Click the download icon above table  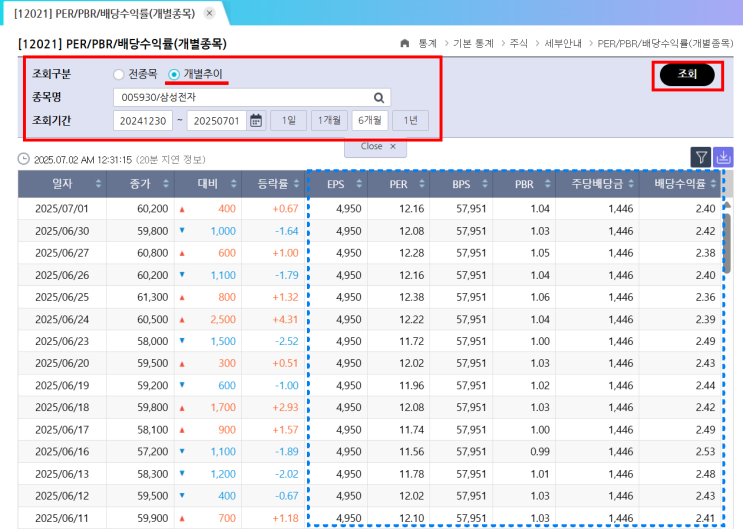723,157
